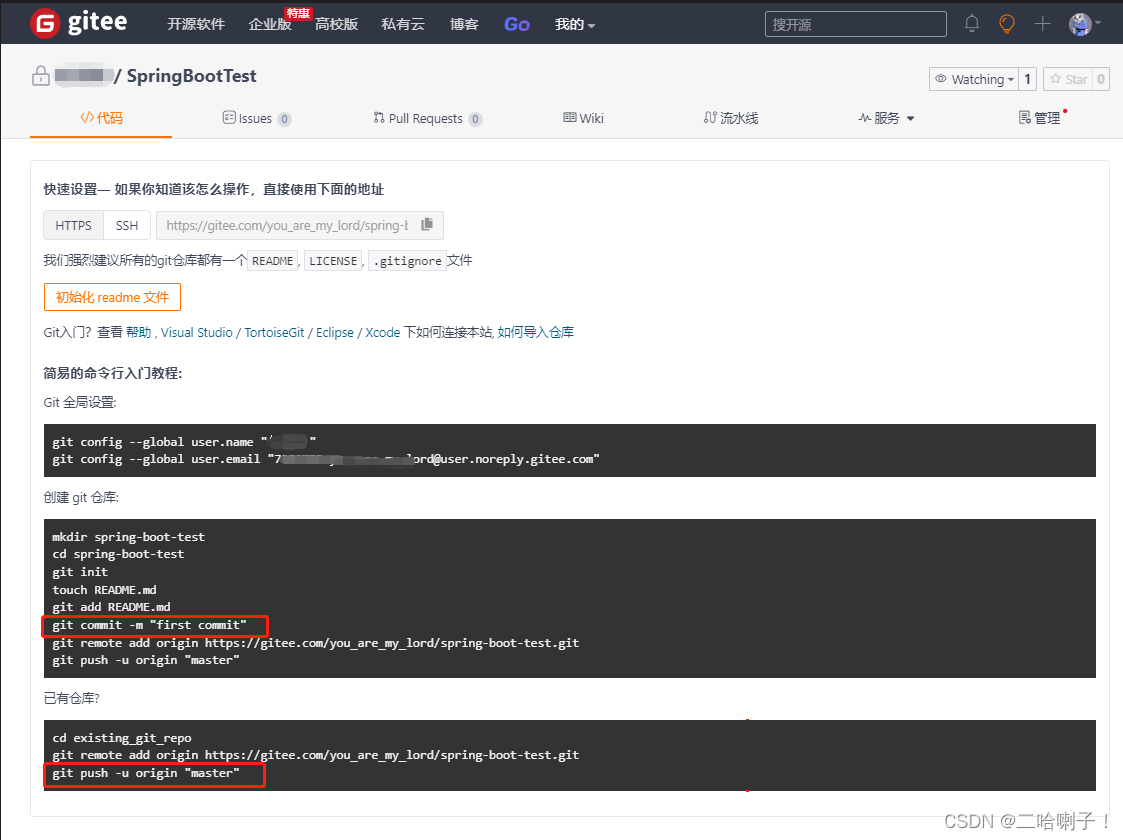Open 企业版 in the navbar
Image resolution: width=1123 pixels, height=840 pixels.
269,24
